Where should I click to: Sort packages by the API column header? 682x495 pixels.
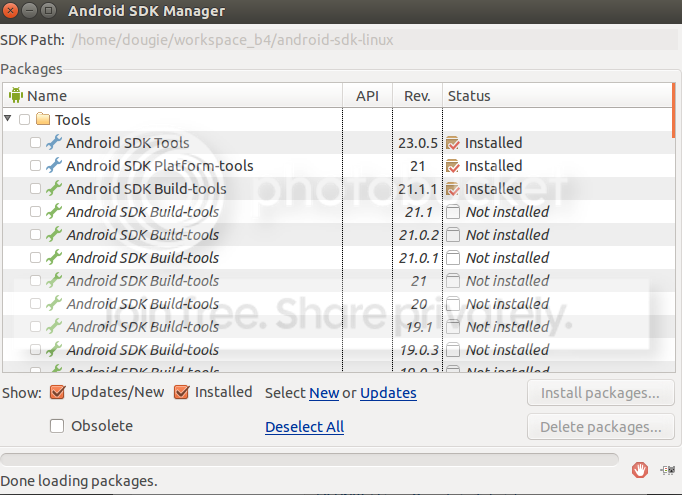(x=367, y=96)
